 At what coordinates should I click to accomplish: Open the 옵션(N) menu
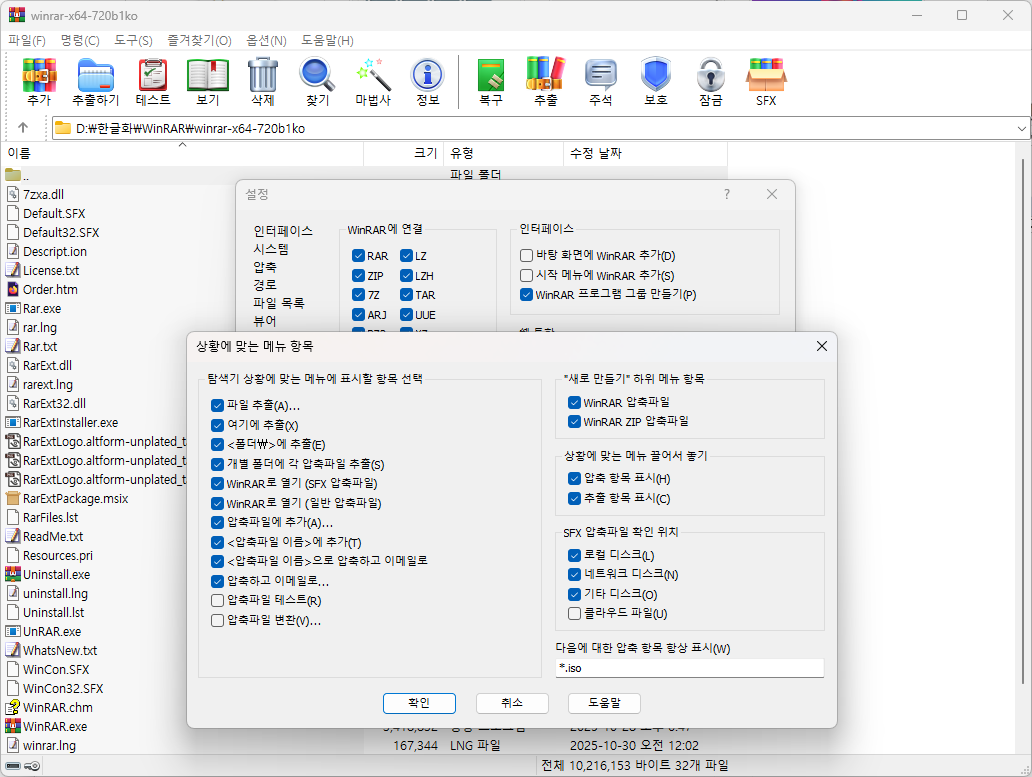[267, 41]
